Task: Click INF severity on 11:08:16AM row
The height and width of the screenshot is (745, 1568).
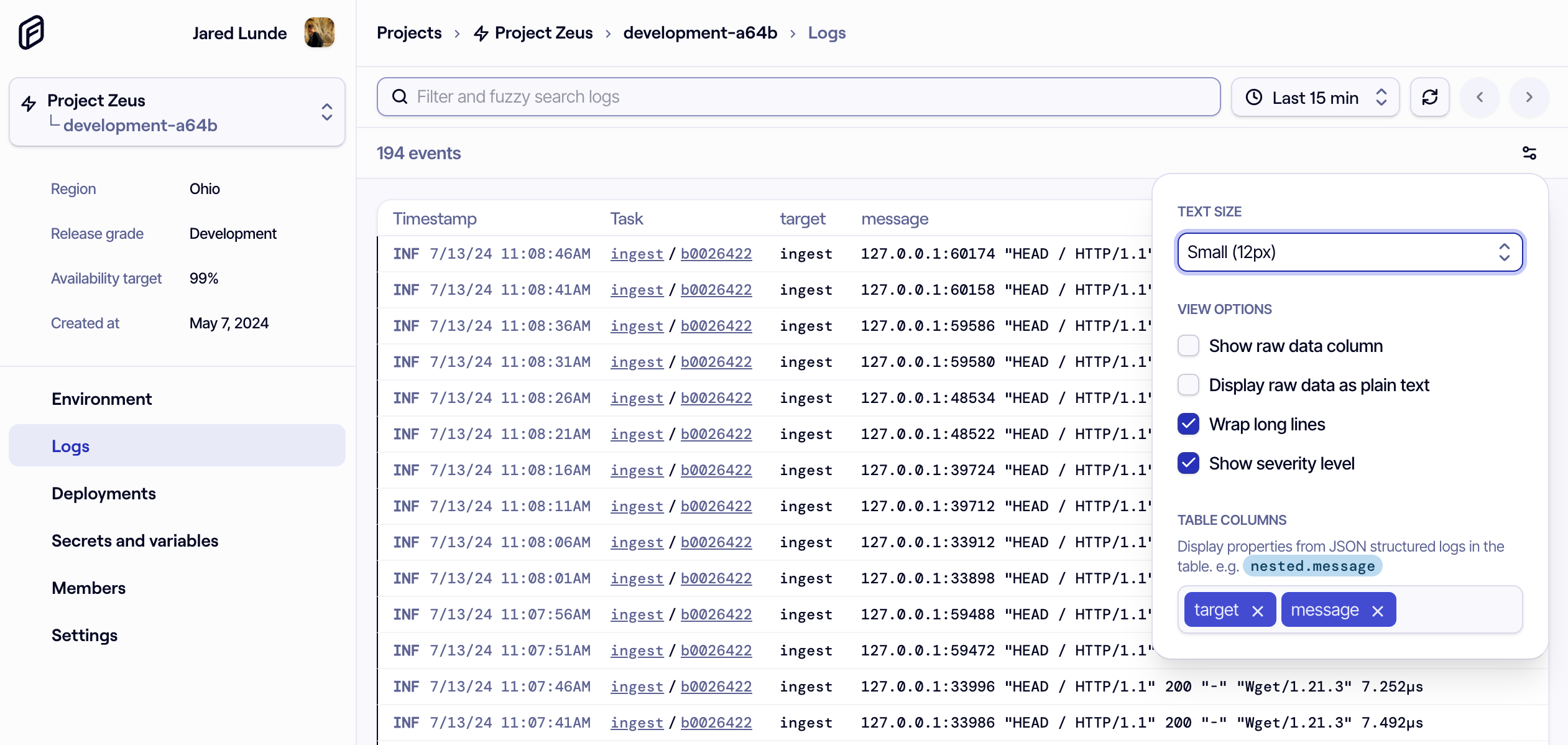Action: coord(406,470)
